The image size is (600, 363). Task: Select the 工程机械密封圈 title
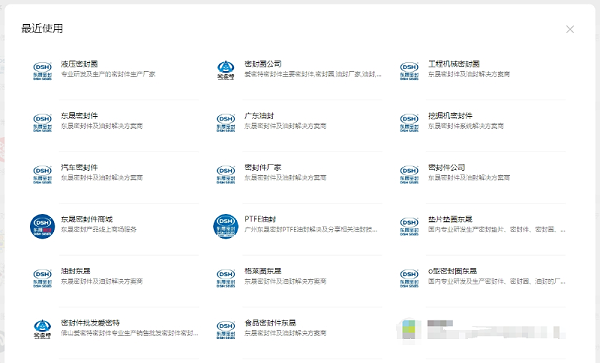pyautogui.click(x=454, y=64)
